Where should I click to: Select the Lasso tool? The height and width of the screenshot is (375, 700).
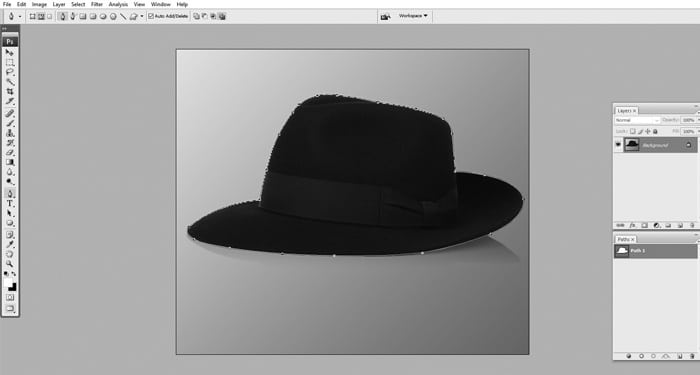pos(9,72)
